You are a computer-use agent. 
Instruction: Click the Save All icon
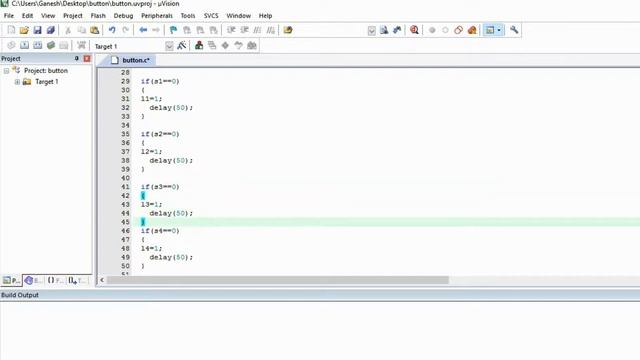point(51,30)
